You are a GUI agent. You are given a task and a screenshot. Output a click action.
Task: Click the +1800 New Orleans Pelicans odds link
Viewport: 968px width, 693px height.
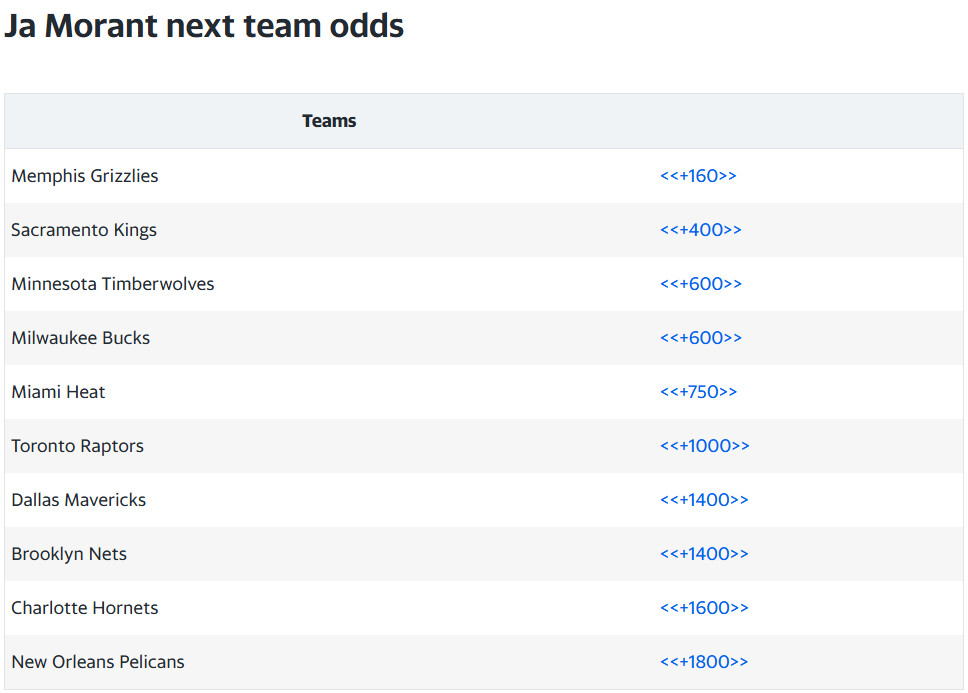pyautogui.click(x=704, y=662)
